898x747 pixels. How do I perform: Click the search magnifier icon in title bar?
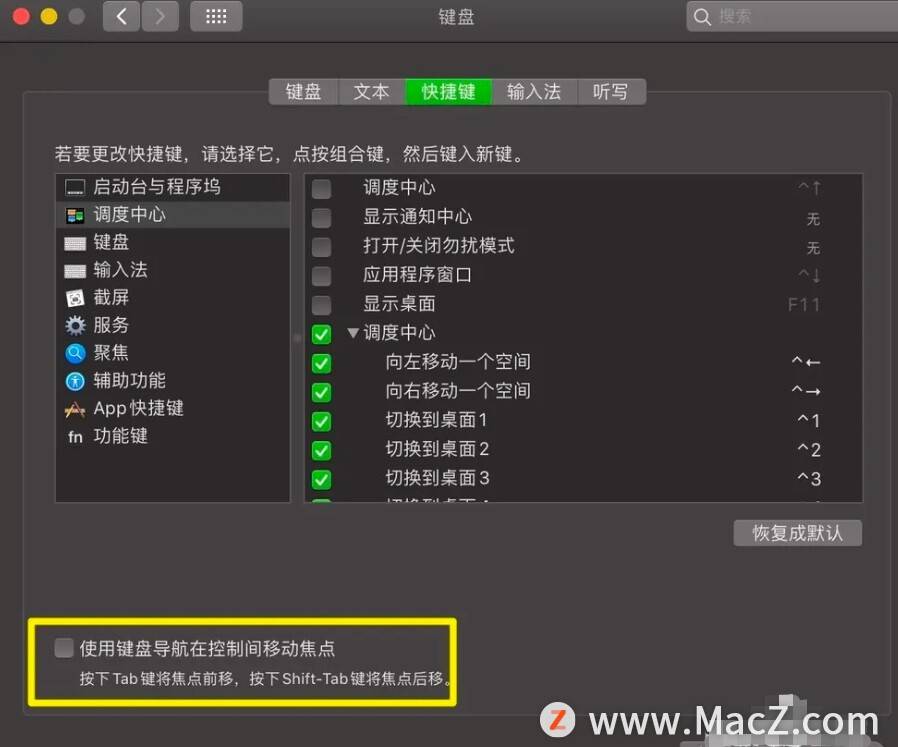[702, 17]
